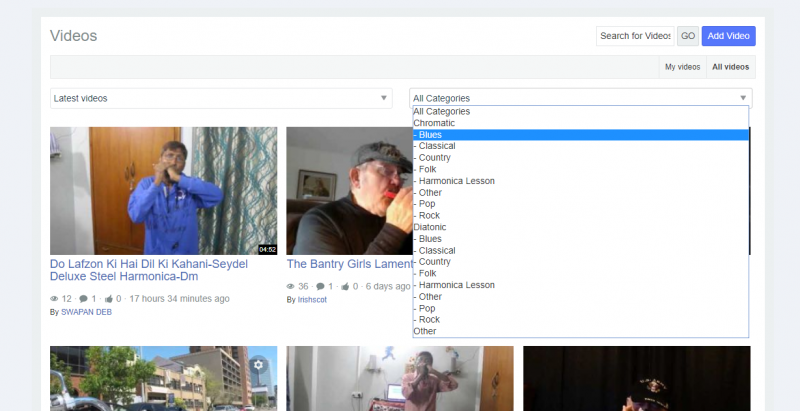Click the Search for Videos input field
Viewport: 800px width, 411px height.
[x=635, y=36]
